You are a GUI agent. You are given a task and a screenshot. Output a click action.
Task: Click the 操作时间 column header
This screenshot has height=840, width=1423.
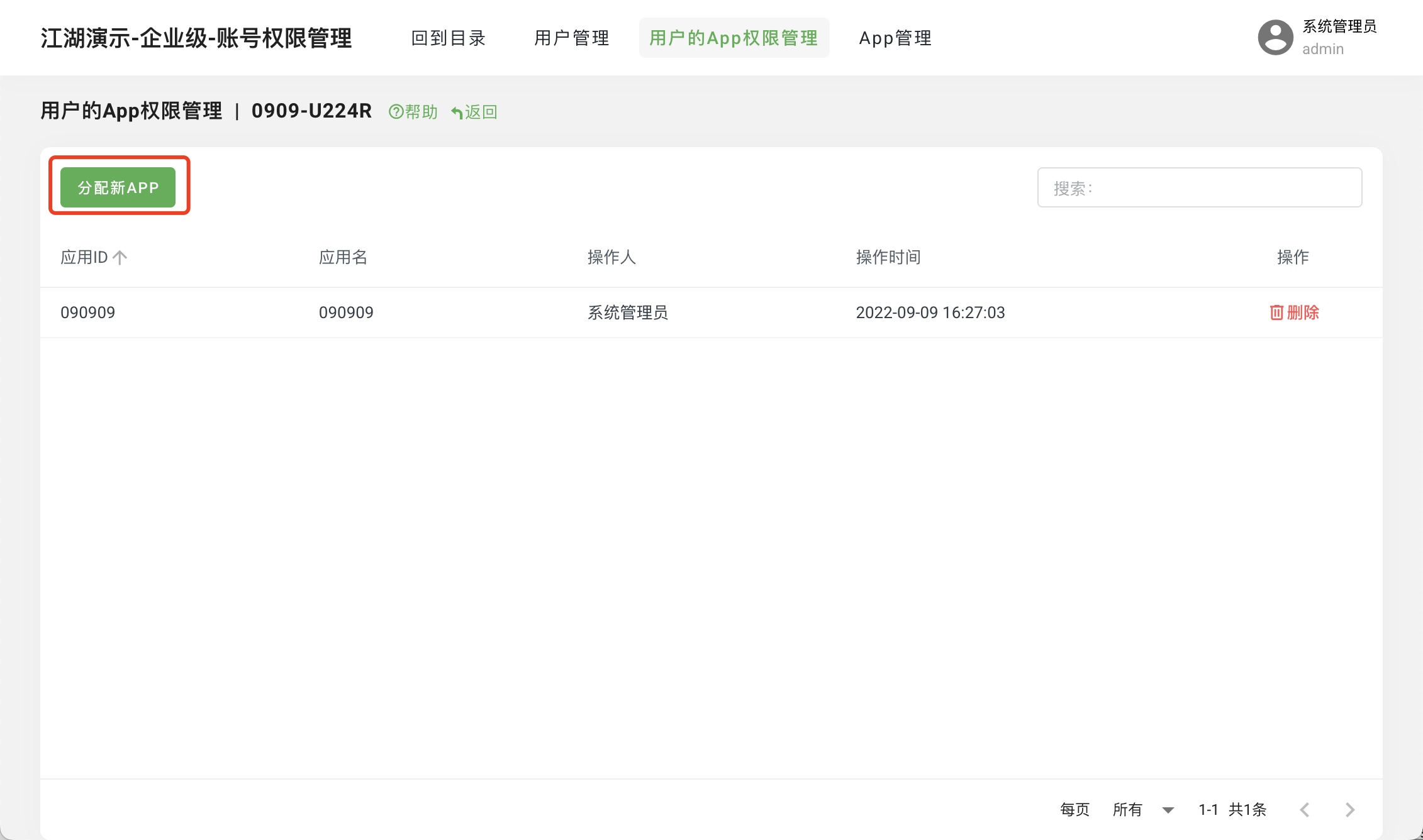coord(888,257)
